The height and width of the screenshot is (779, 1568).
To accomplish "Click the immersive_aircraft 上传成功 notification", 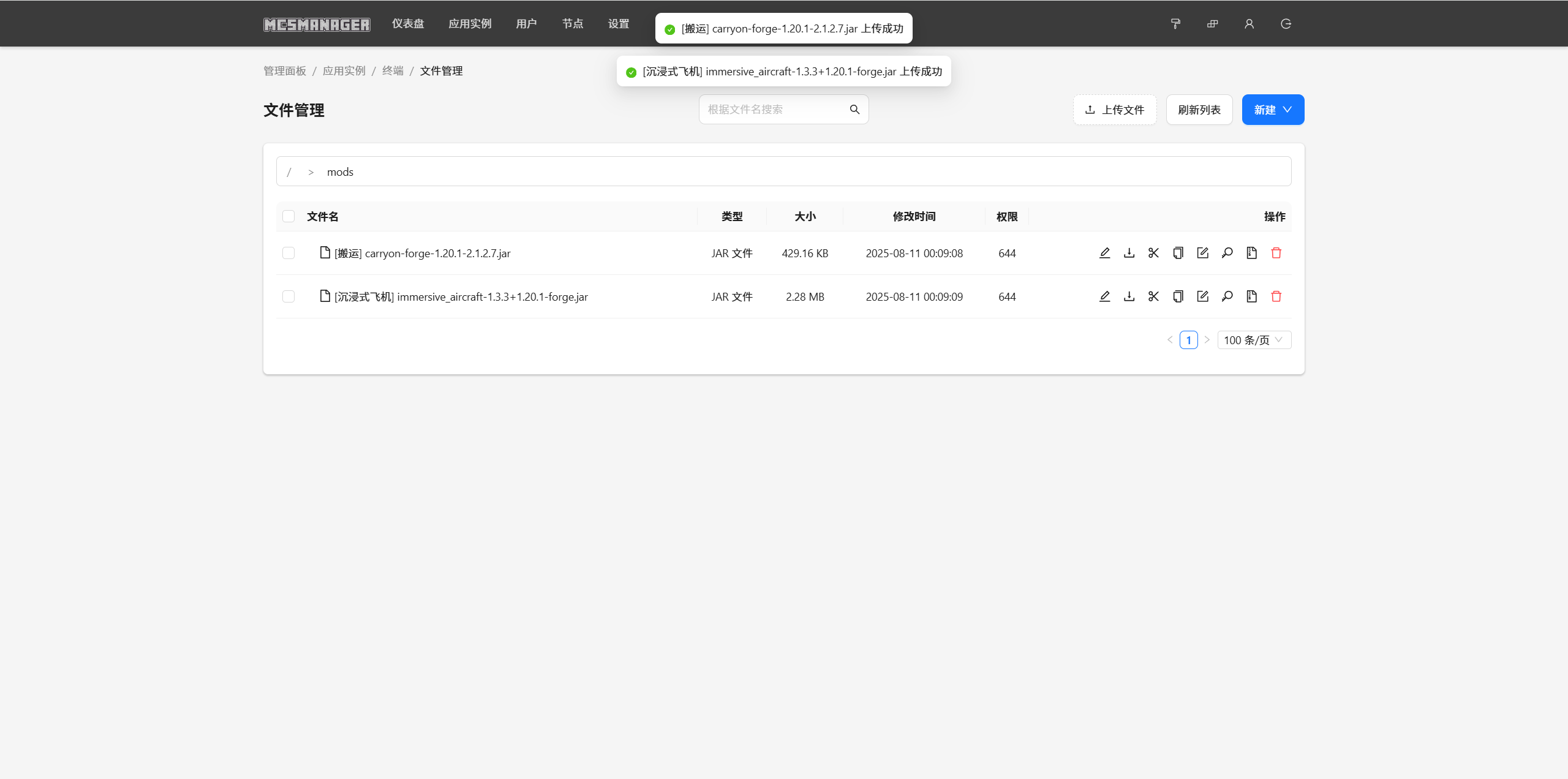I will (x=784, y=71).
